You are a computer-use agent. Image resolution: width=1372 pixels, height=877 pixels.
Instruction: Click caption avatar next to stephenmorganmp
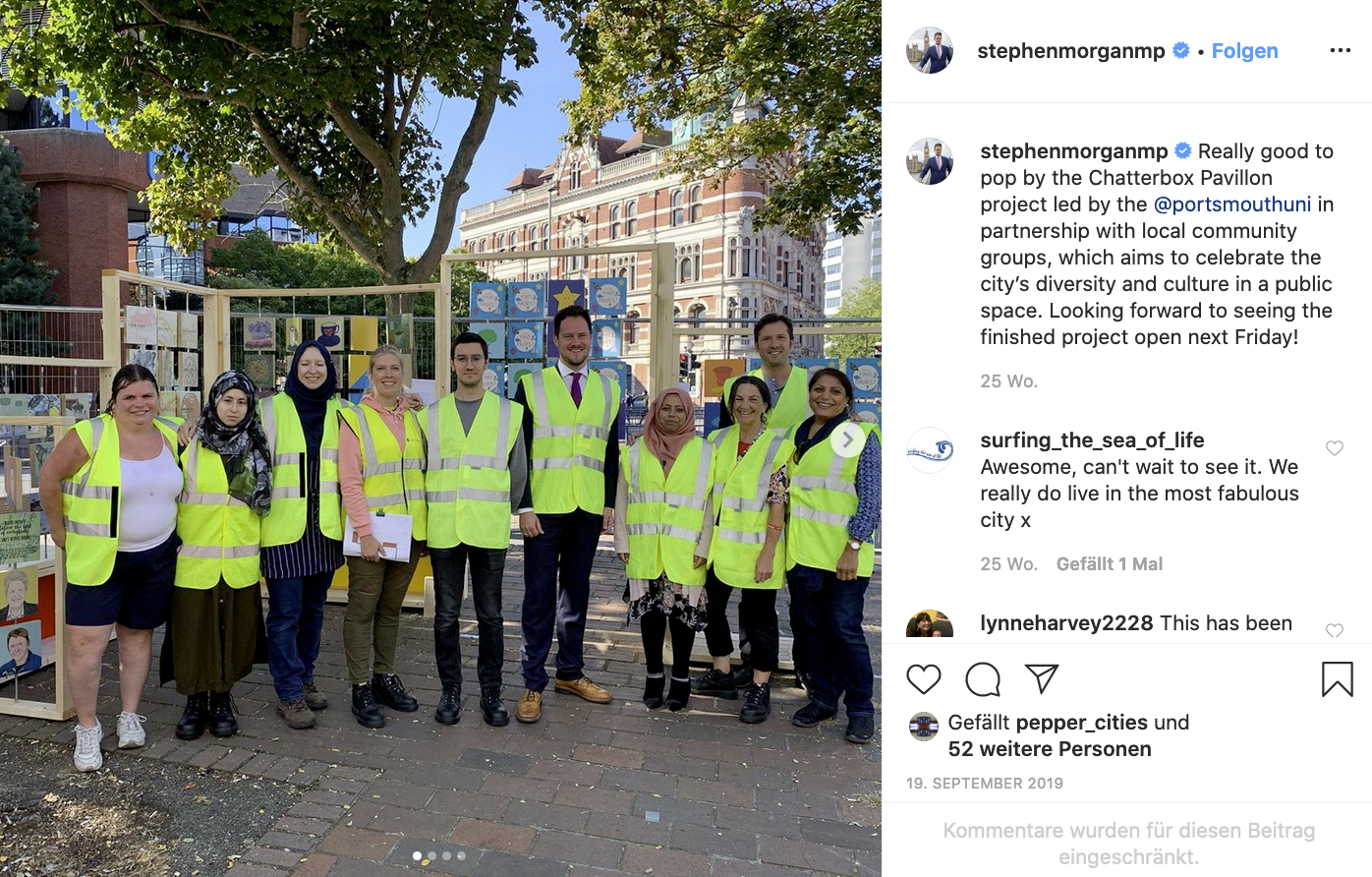[x=930, y=161]
